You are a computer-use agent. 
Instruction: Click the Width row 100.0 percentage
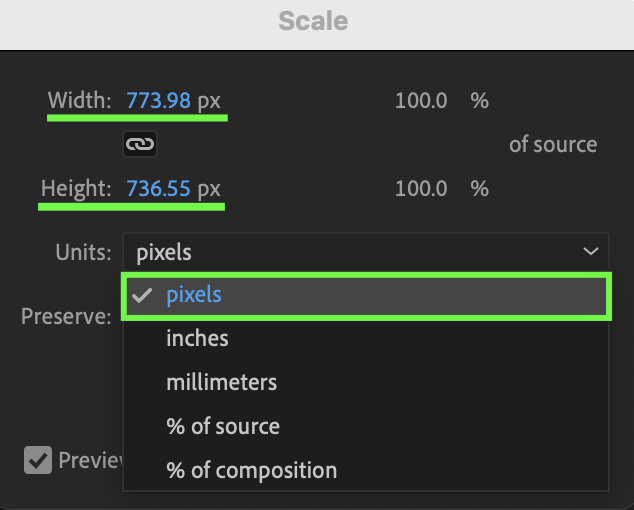click(x=421, y=101)
